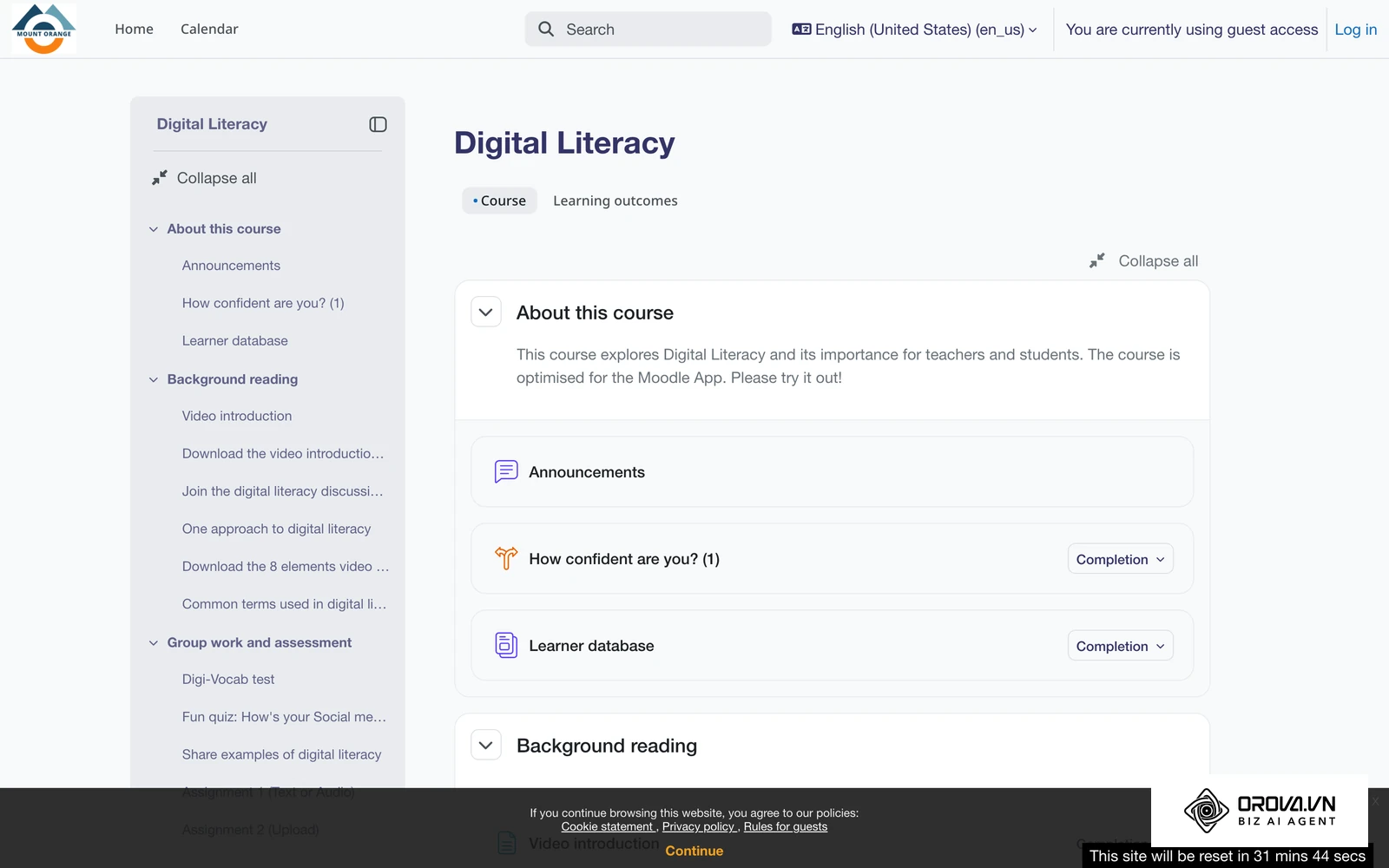
Task: Click into the Search field
Action: click(648, 30)
